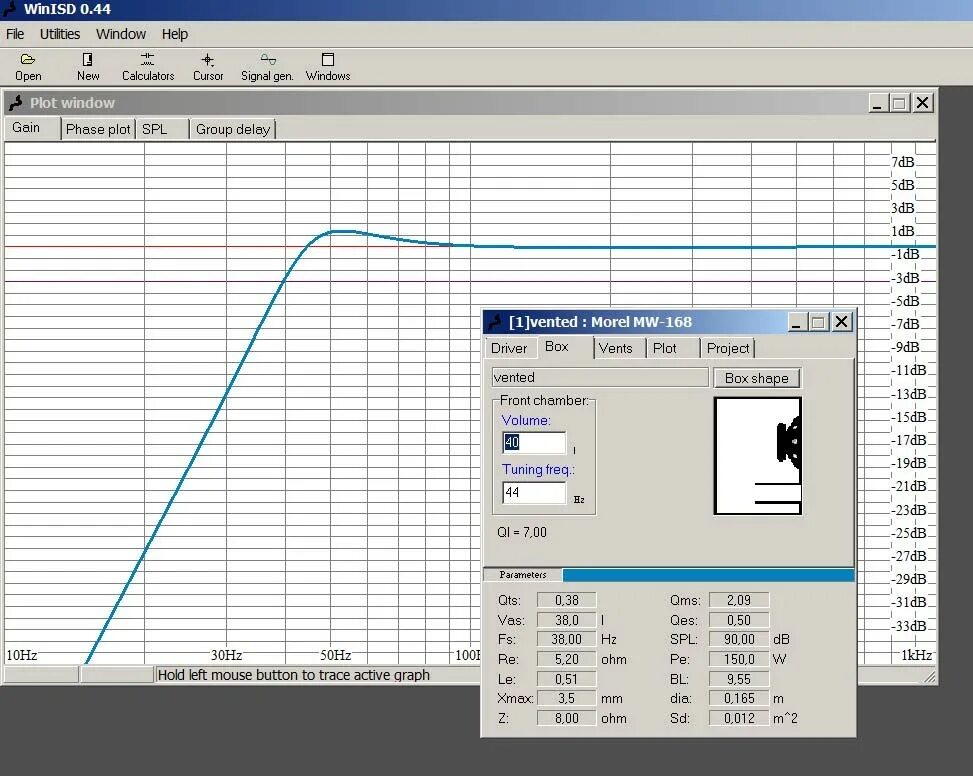This screenshot has height=776, width=973.
Task: Click the SPL value 90,00
Action: pos(739,639)
